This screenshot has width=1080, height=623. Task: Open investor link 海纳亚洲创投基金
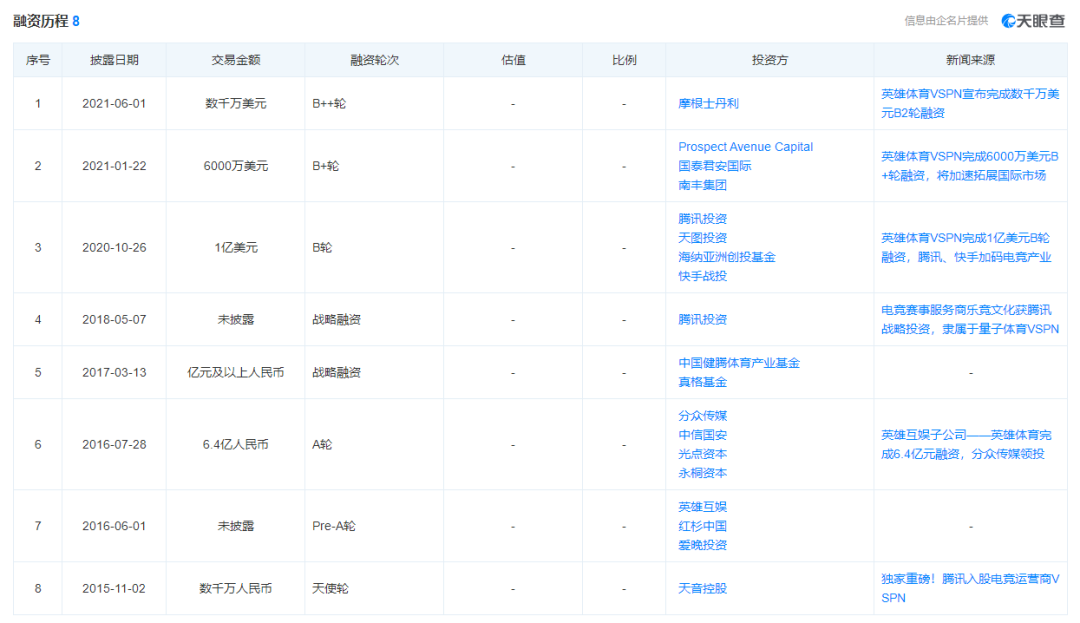click(x=727, y=257)
